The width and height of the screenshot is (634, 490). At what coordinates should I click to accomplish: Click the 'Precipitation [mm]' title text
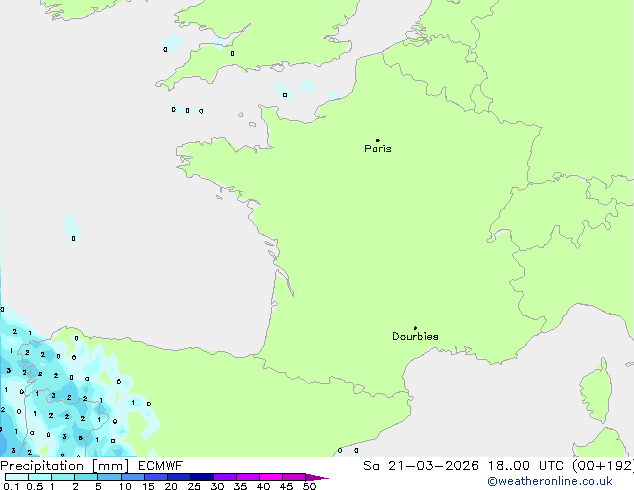coord(65,466)
